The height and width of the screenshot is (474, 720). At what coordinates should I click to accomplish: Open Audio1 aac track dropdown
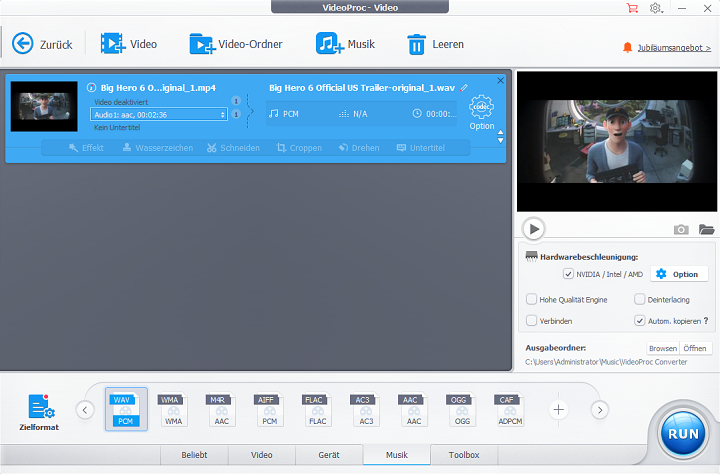pyautogui.click(x=159, y=115)
